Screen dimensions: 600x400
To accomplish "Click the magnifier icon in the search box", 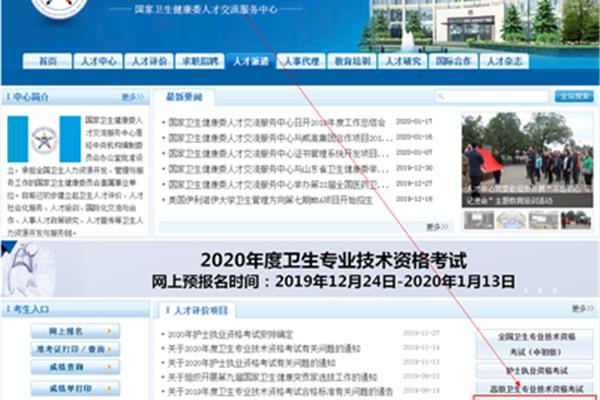I will click(x=441, y=96).
